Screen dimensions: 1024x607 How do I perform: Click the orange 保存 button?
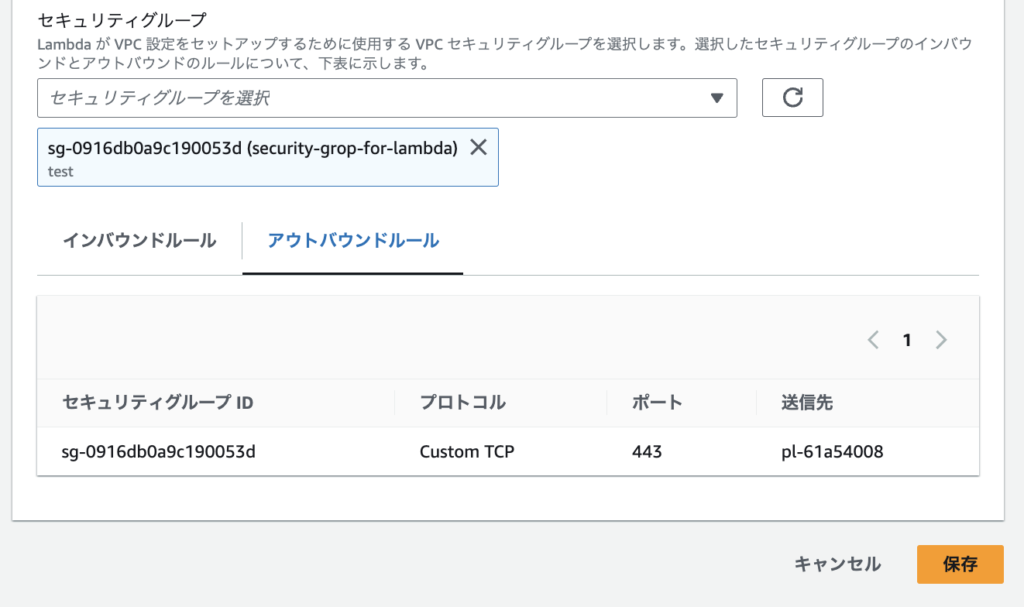[x=959, y=564]
